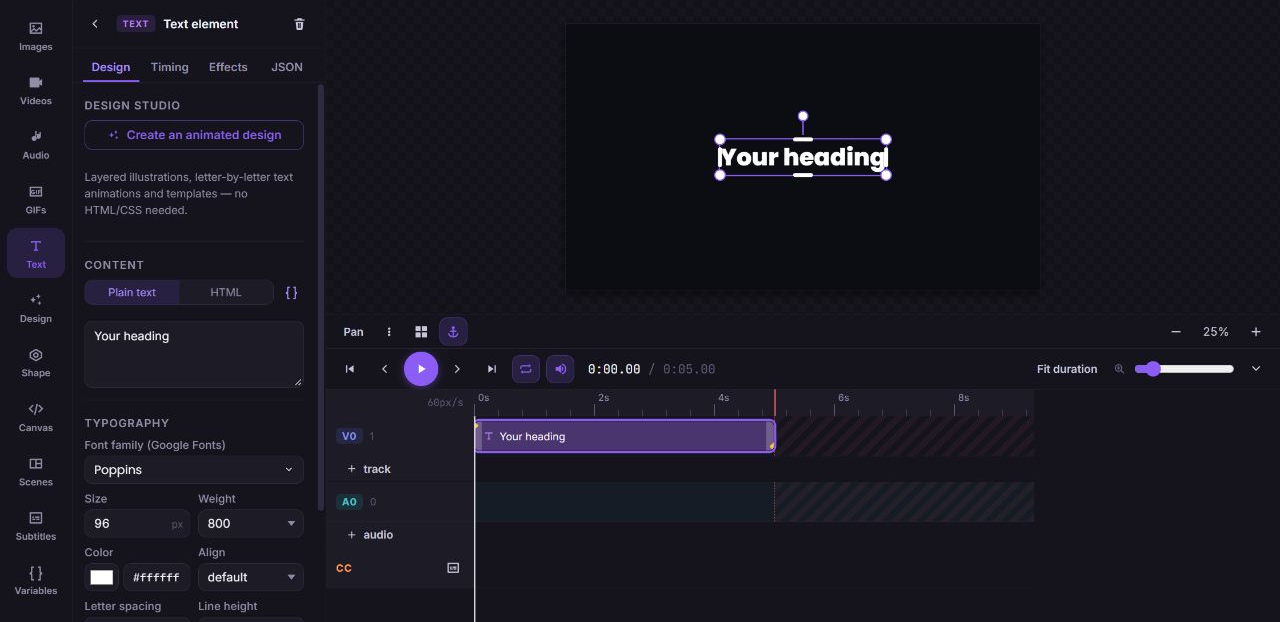
Task: Click the Pan mode button
Action: pyautogui.click(x=354, y=332)
